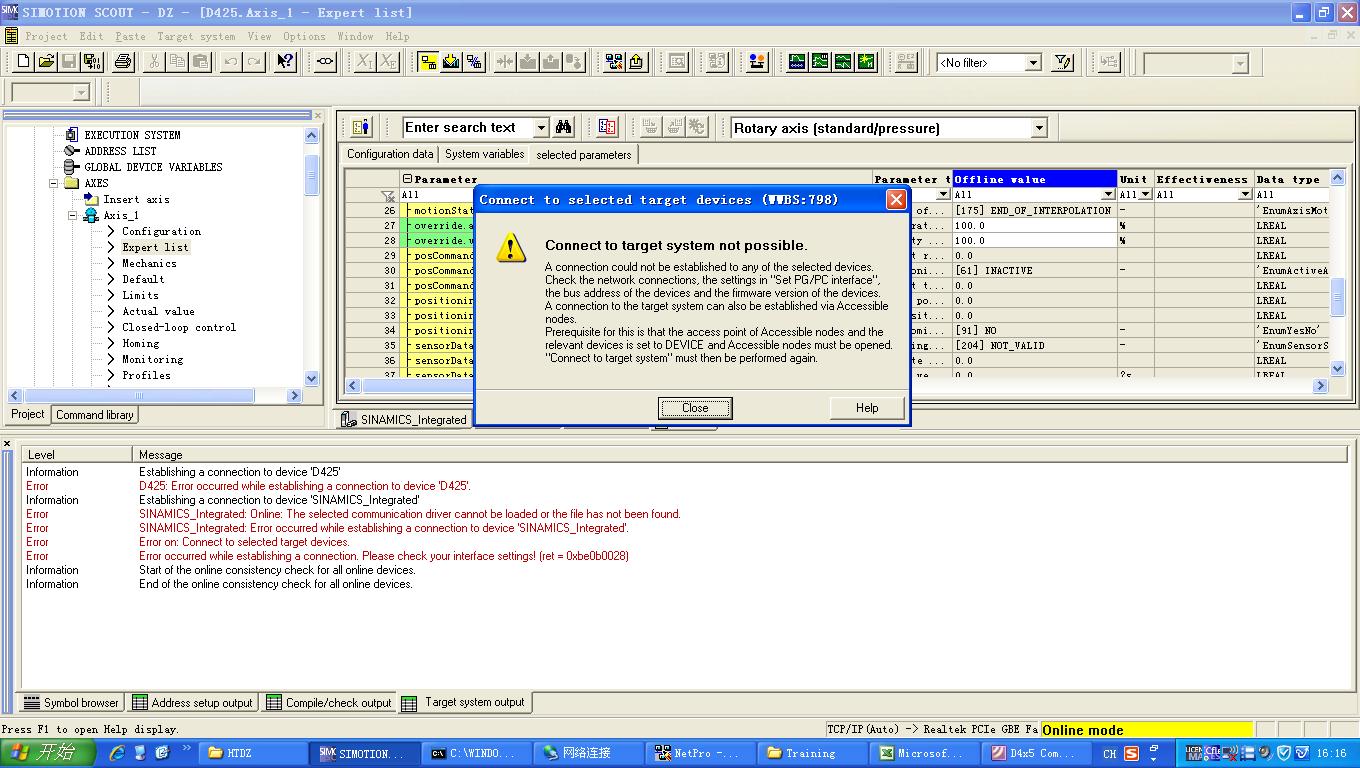Viewport: 1360px width, 768px height.
Task: Click the project tree horizontal scrollbar right arrow
Action: (294, 396)
